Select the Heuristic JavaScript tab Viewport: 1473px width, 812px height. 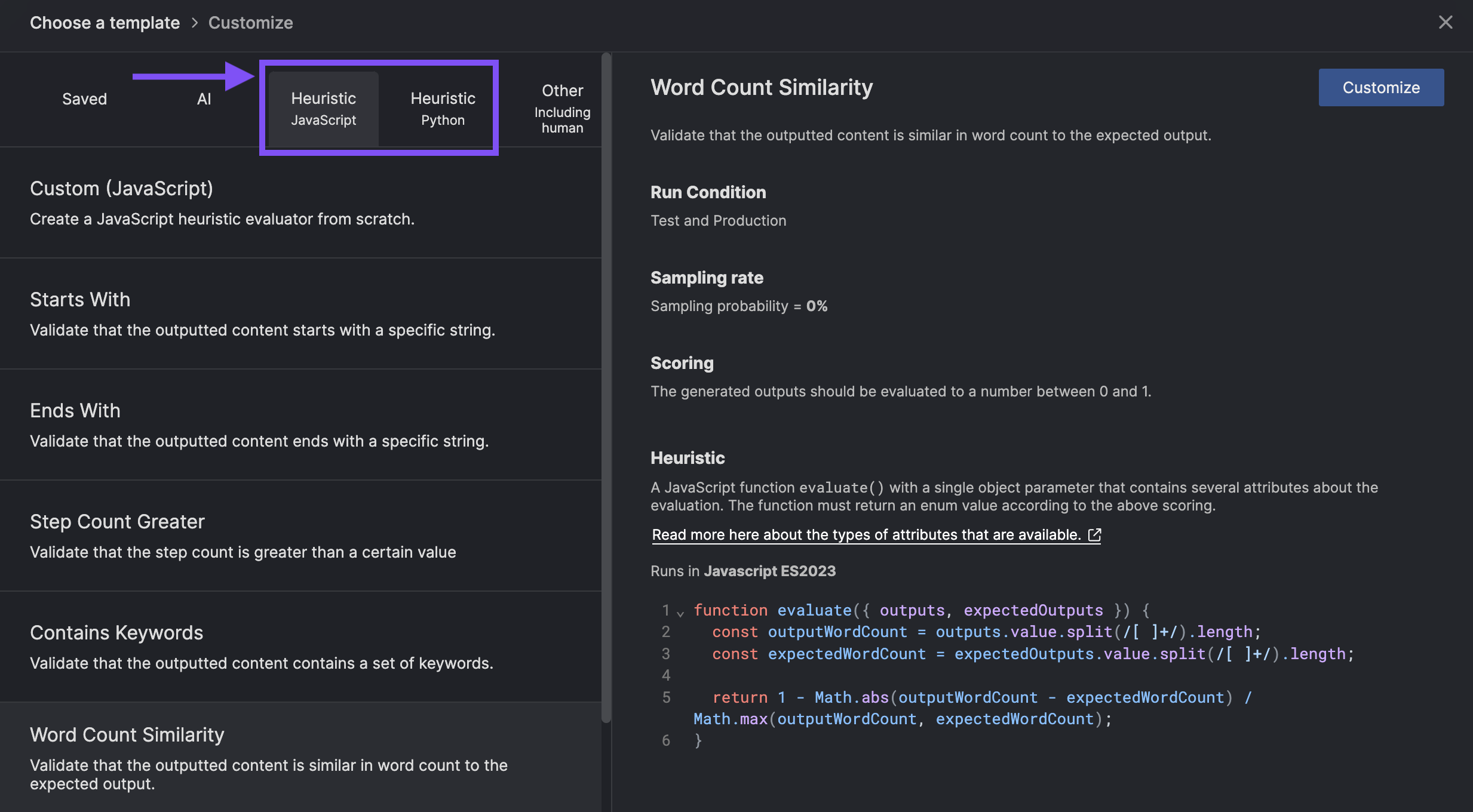click(323, 108)
